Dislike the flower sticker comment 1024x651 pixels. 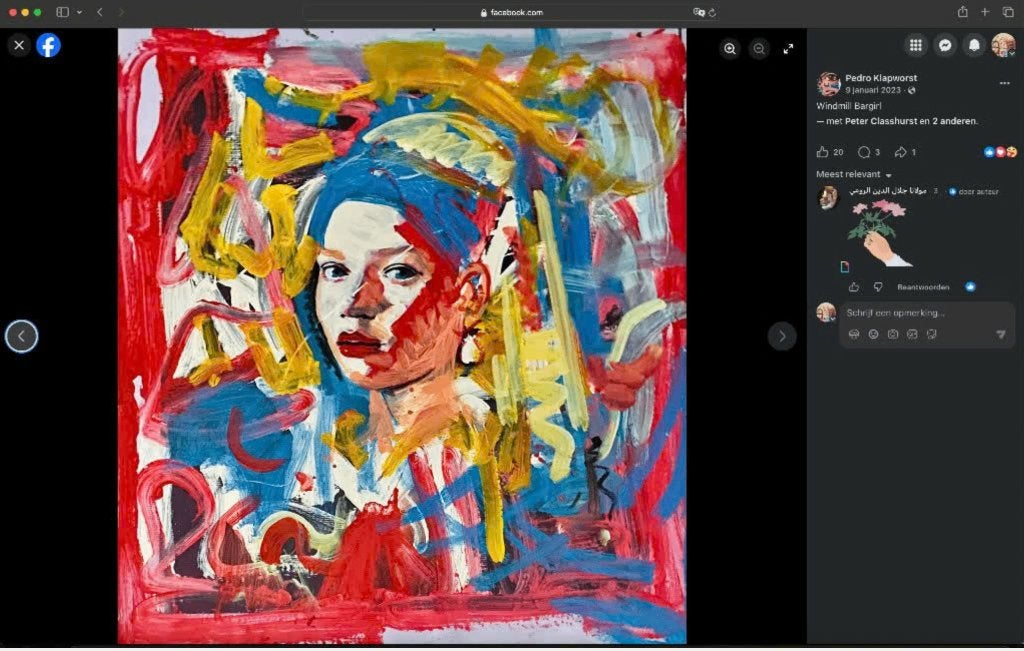point(878,287)
